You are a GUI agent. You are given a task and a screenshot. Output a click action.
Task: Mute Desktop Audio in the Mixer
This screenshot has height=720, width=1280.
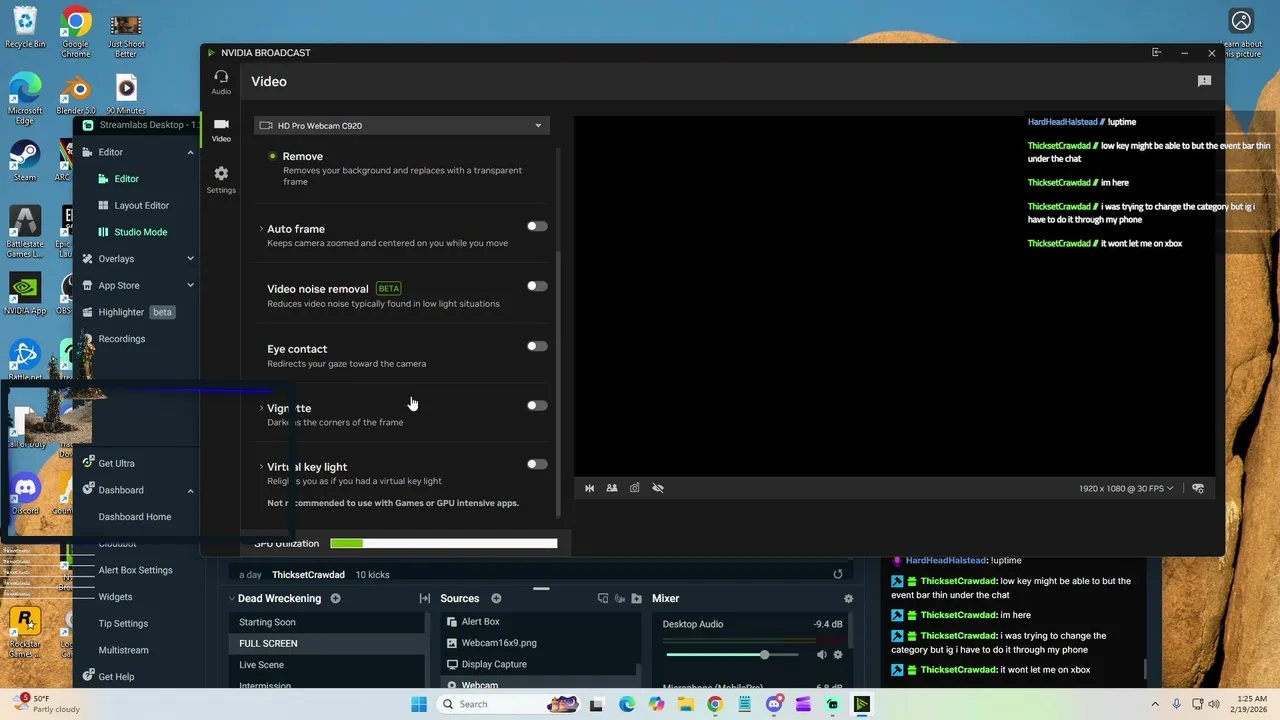point(821,655)
